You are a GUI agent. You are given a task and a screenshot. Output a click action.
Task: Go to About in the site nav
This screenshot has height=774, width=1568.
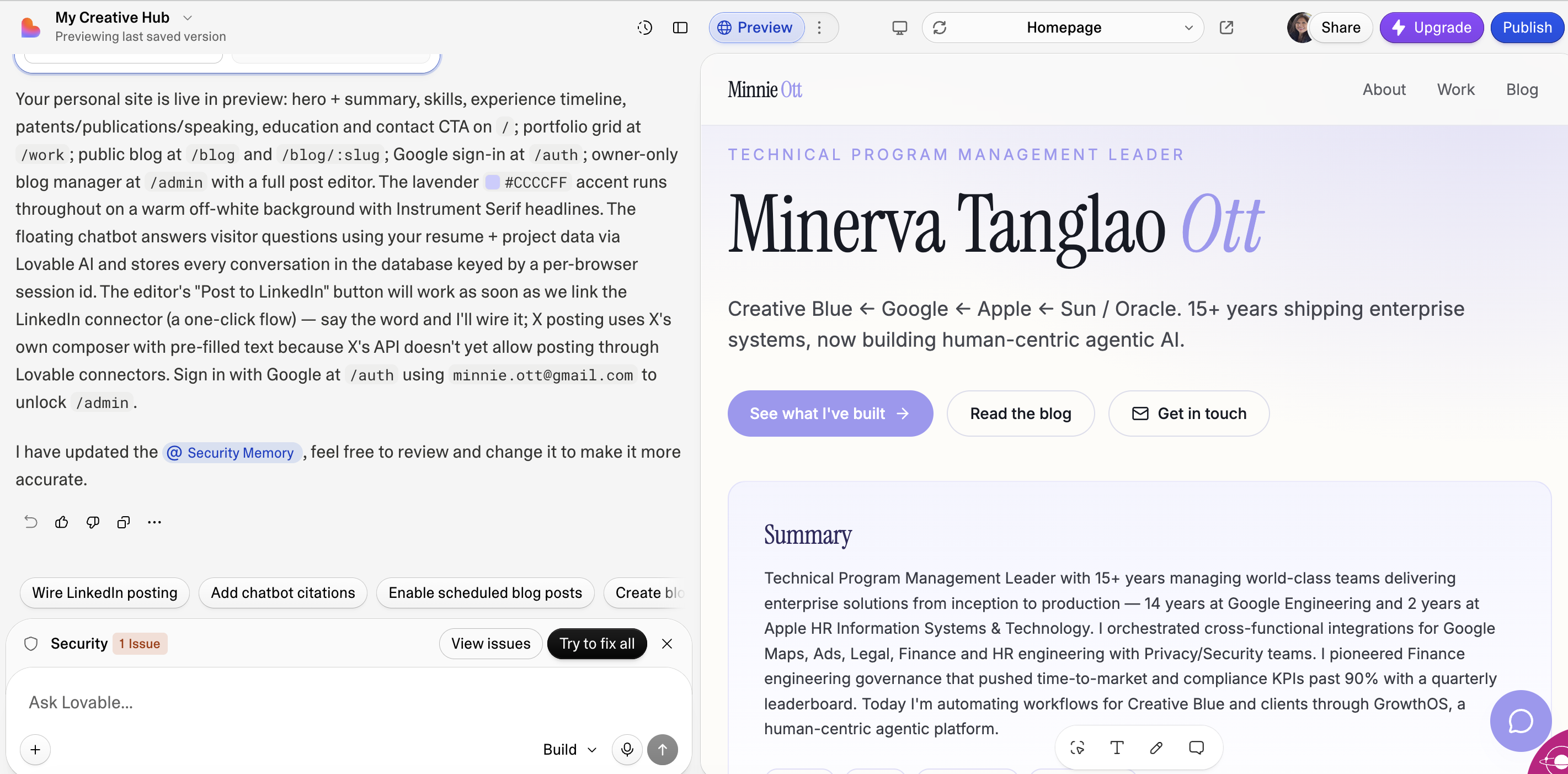coord(1384,89)
